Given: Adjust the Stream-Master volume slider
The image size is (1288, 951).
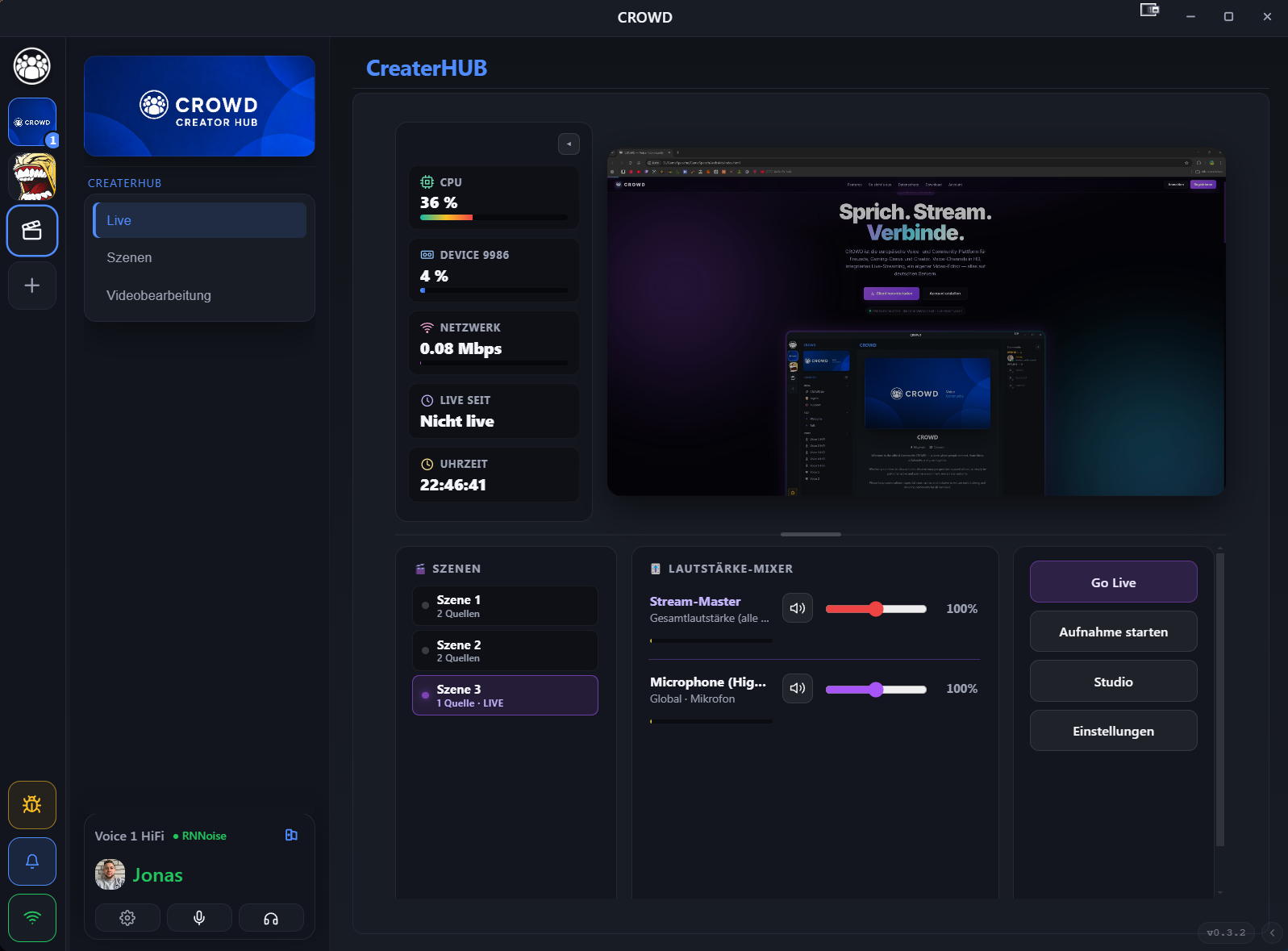Looking at the screenshot, I should point(876,609).
